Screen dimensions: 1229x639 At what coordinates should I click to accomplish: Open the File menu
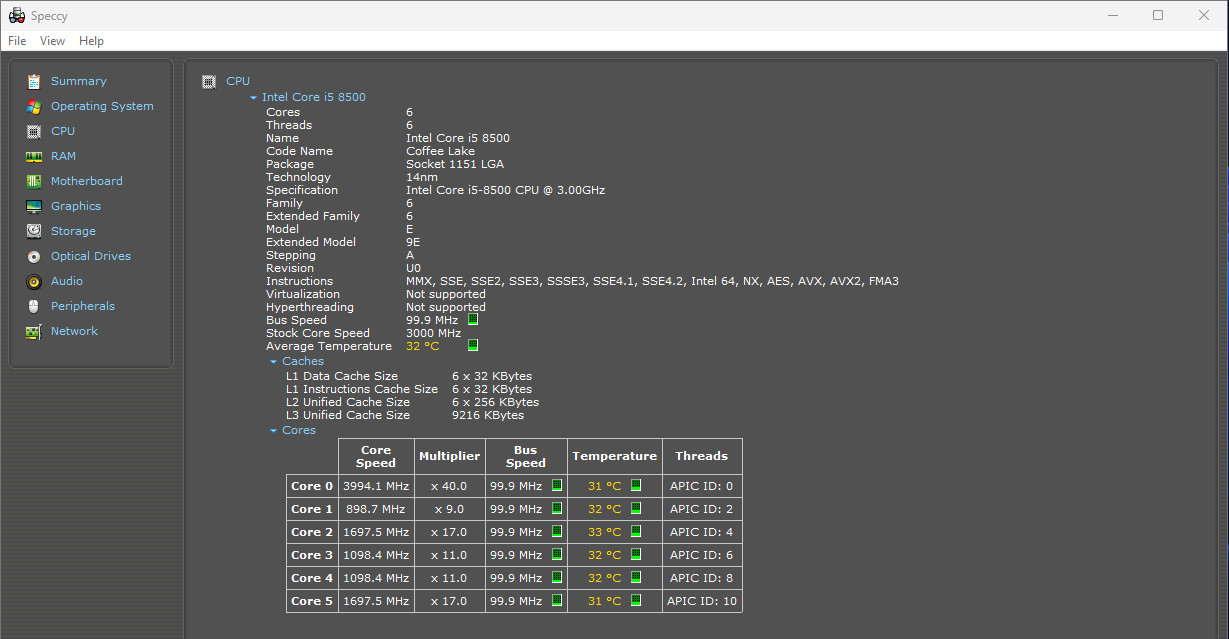(17, 41)
